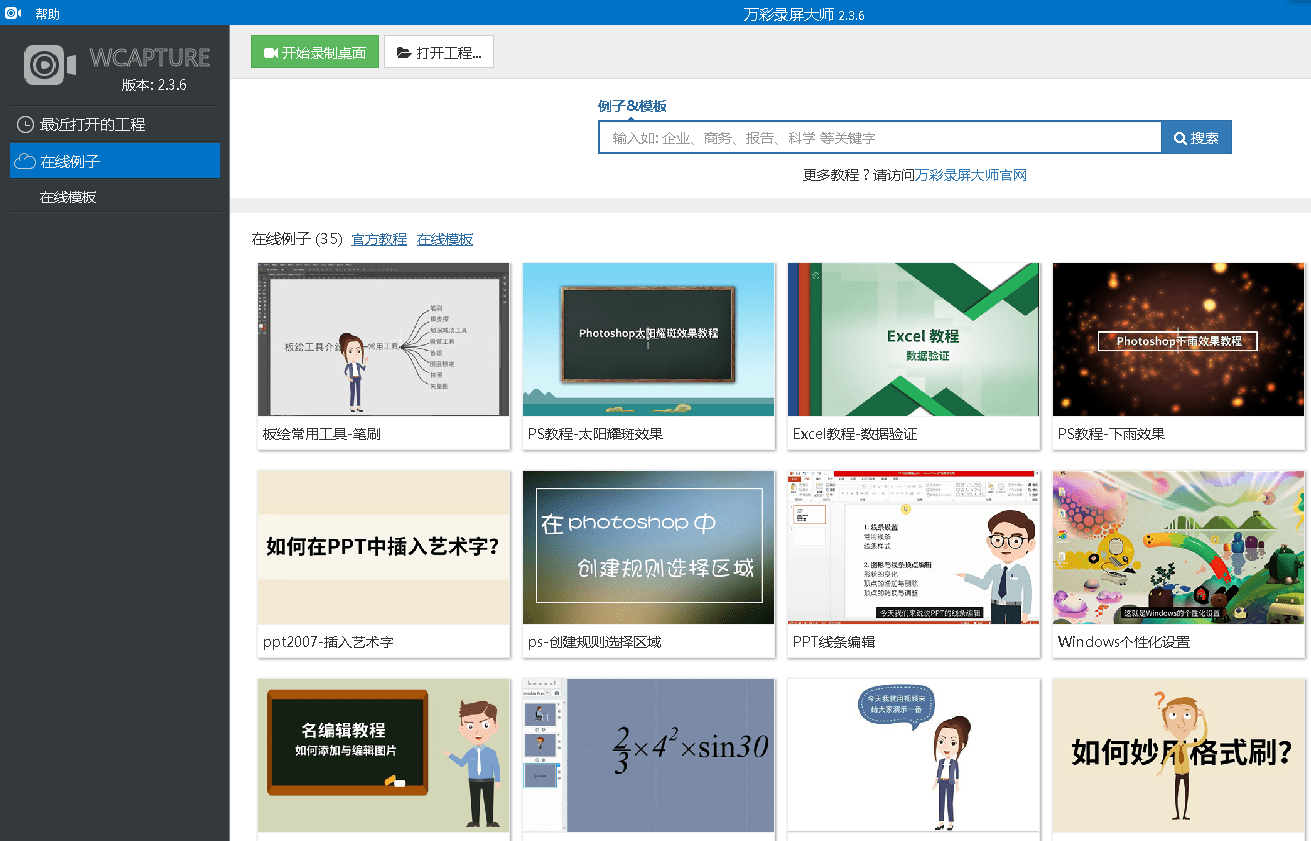
Task: Open the Photoshop下雨效果教程 thumbnail
Action: pyautogui.click(x=1179, y=339)
